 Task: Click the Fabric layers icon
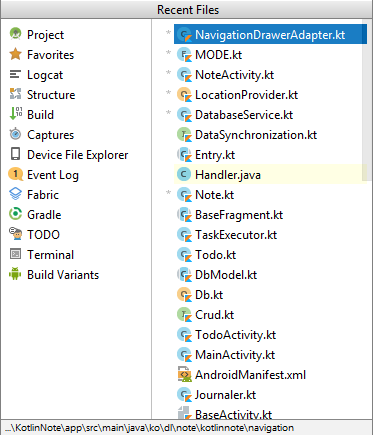click(15, 194)
